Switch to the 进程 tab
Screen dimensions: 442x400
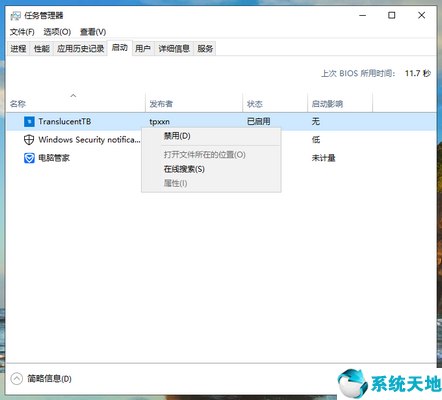[x=18, y=49]
